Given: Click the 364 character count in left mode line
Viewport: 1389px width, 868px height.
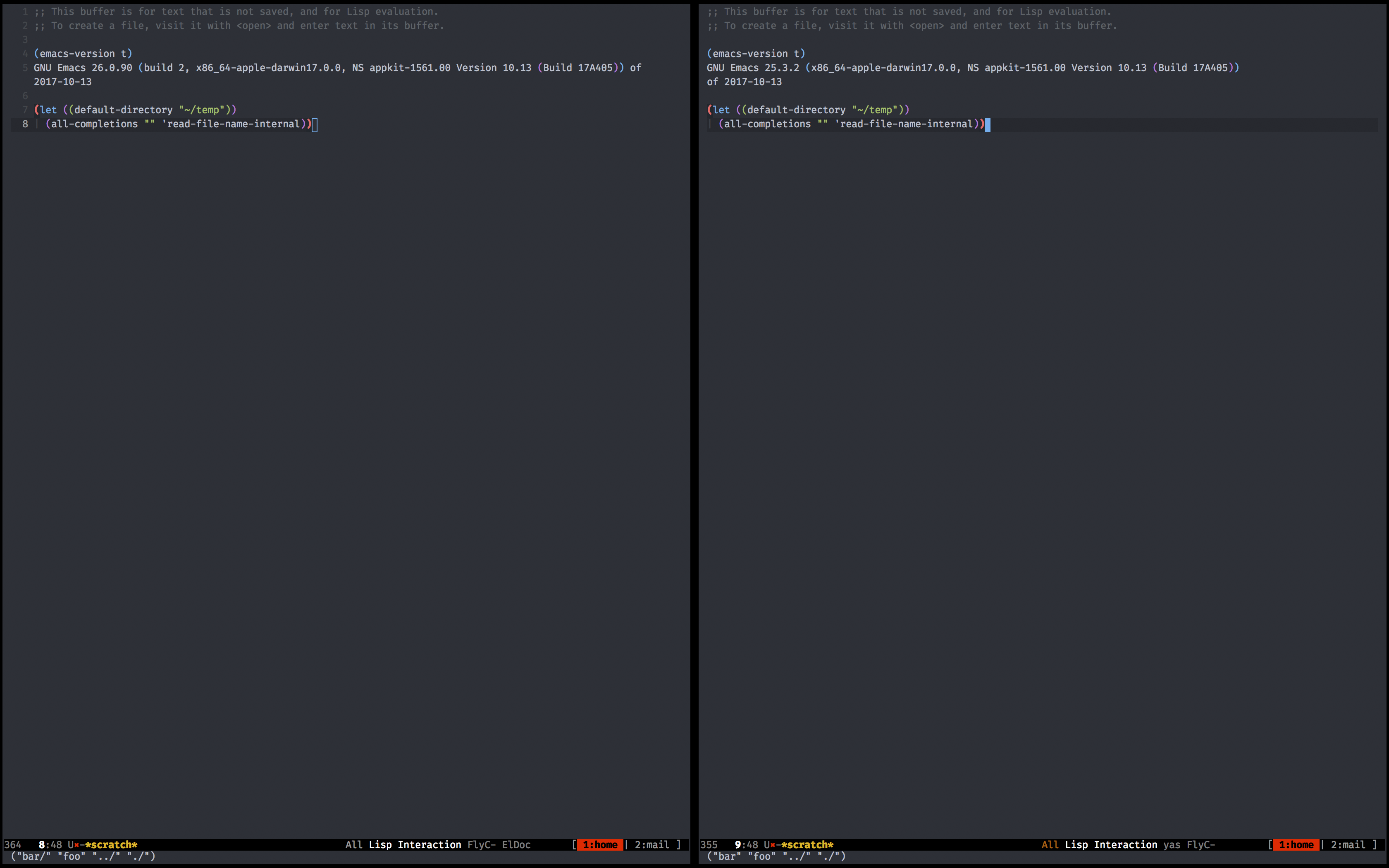Looking at the screenshot, I should [x=13, y=844].
